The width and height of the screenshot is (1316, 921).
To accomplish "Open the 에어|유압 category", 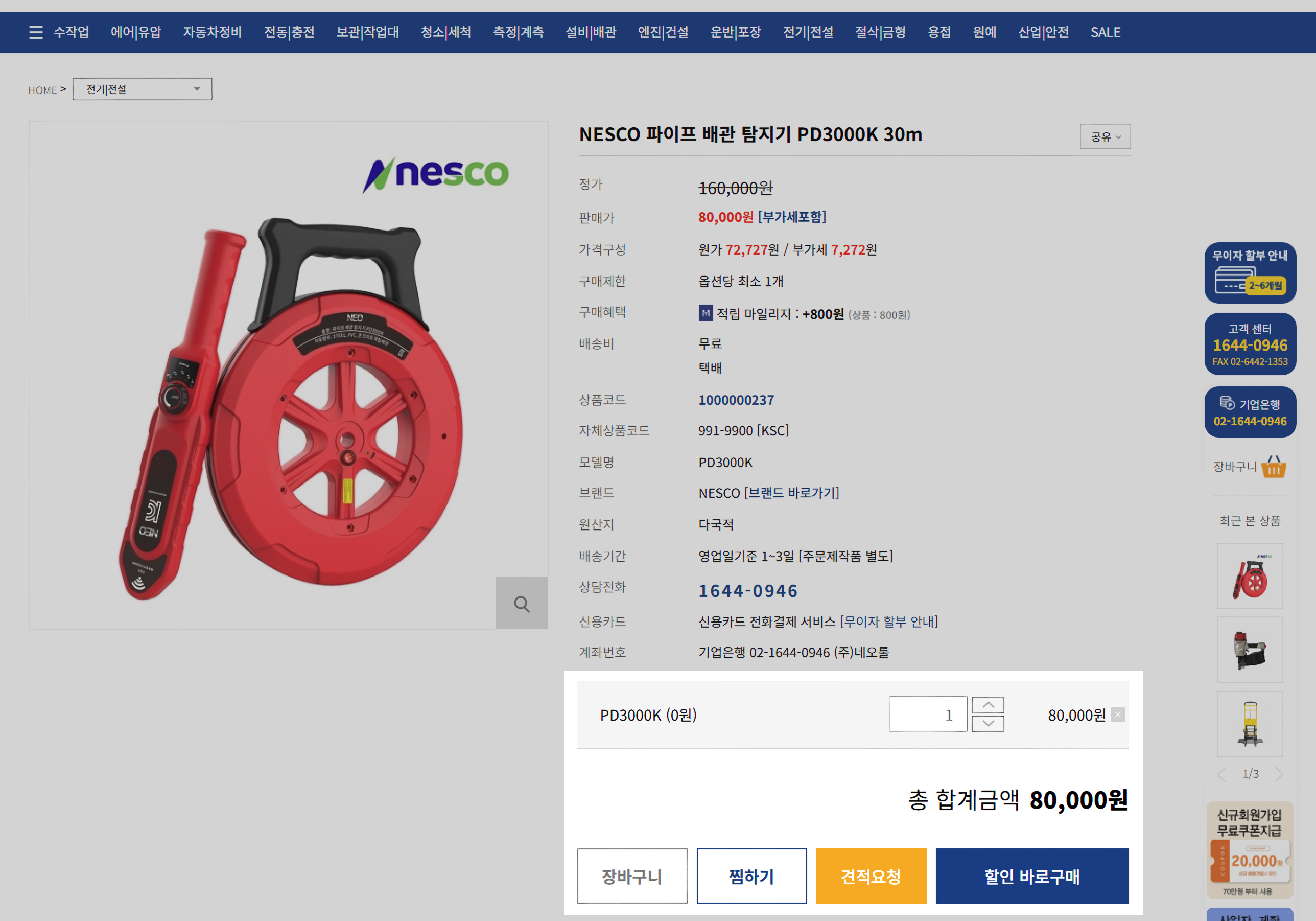I will click(x=136, y=32).
